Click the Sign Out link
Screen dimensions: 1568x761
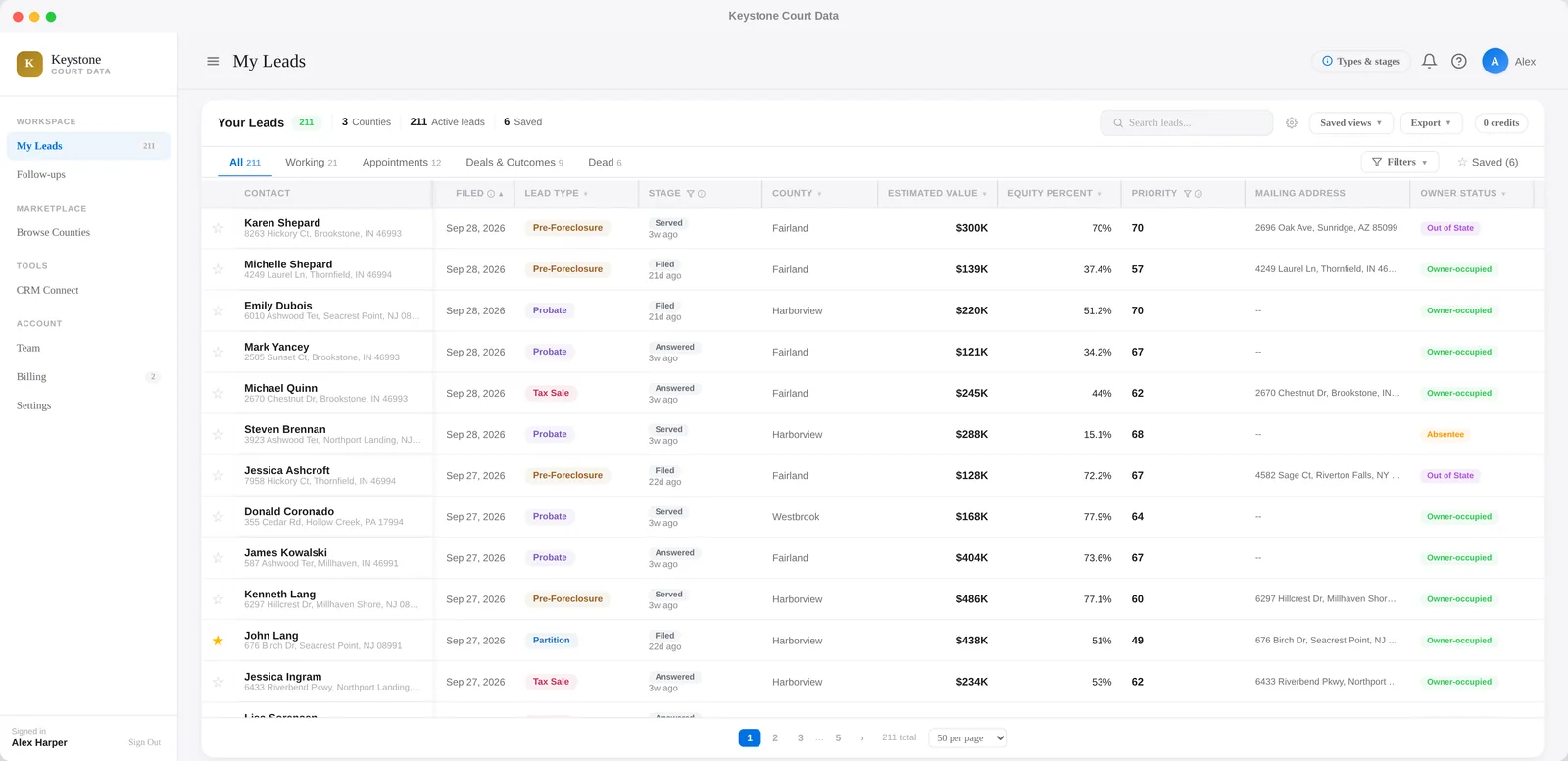click(x=144, y=742)
